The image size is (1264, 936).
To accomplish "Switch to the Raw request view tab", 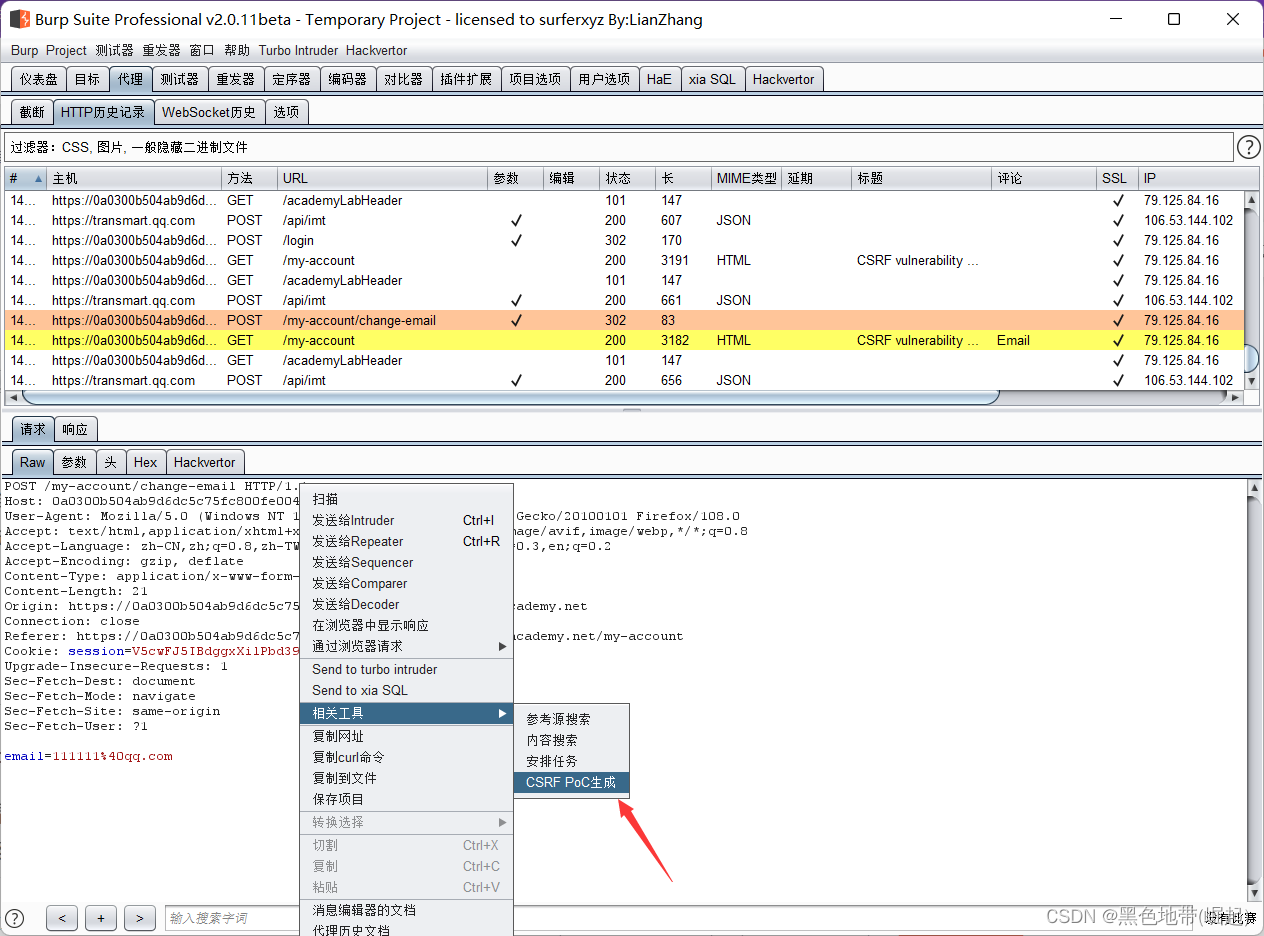I will (x=33, y=462).
